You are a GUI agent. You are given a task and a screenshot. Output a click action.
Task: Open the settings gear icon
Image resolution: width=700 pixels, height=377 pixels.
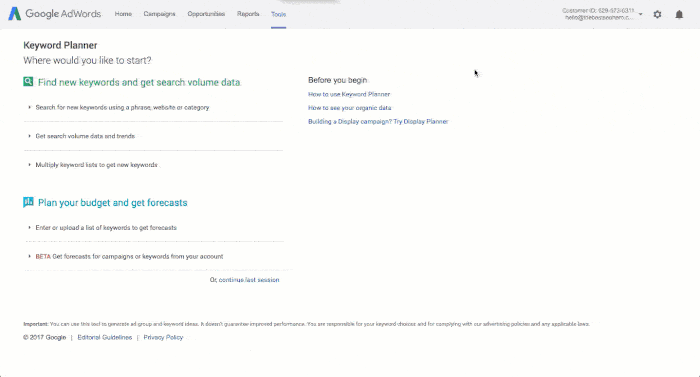pyautogui.click(x=657, y=14)
